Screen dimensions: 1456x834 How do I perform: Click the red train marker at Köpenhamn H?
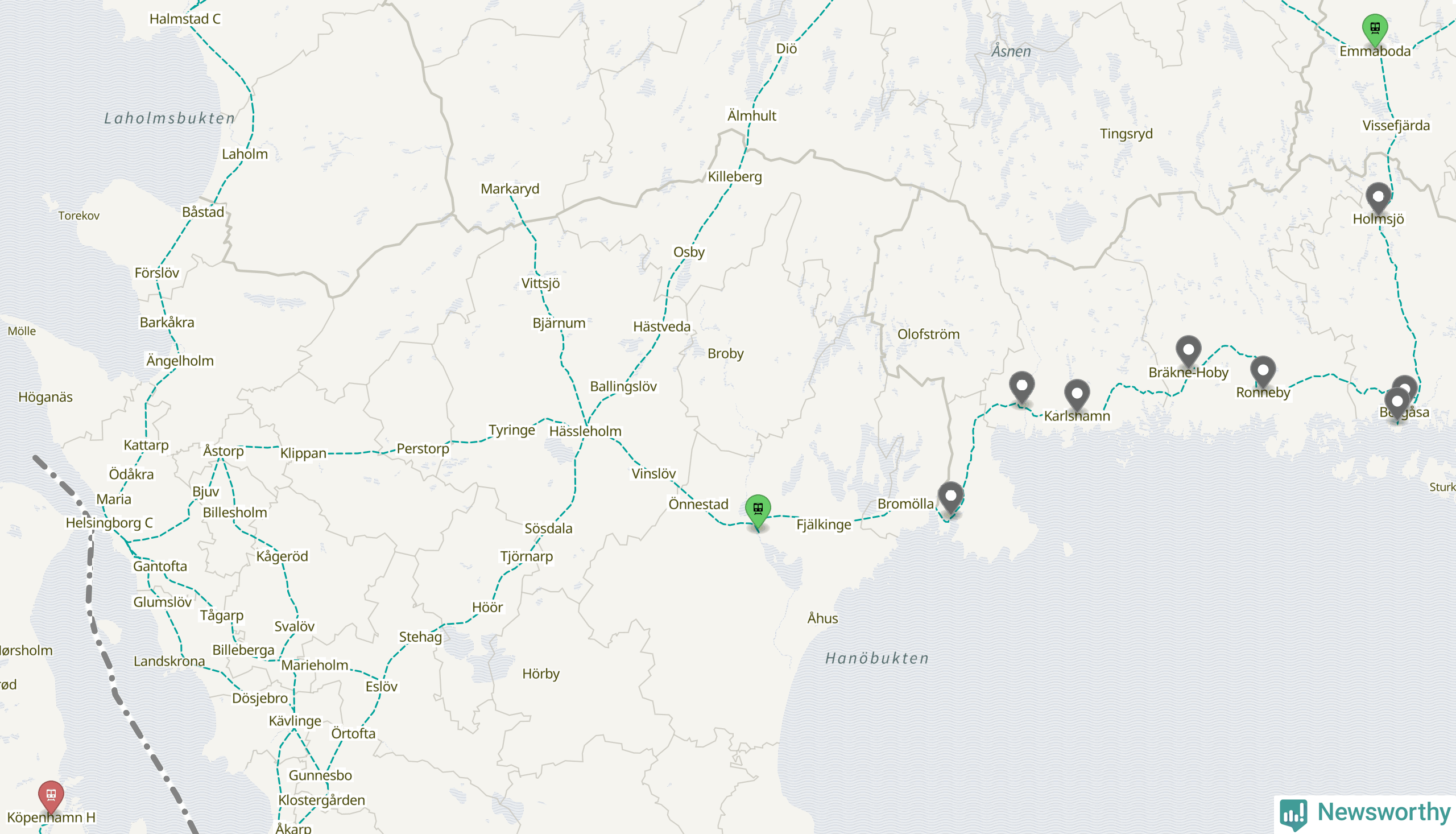pos(51,796)
